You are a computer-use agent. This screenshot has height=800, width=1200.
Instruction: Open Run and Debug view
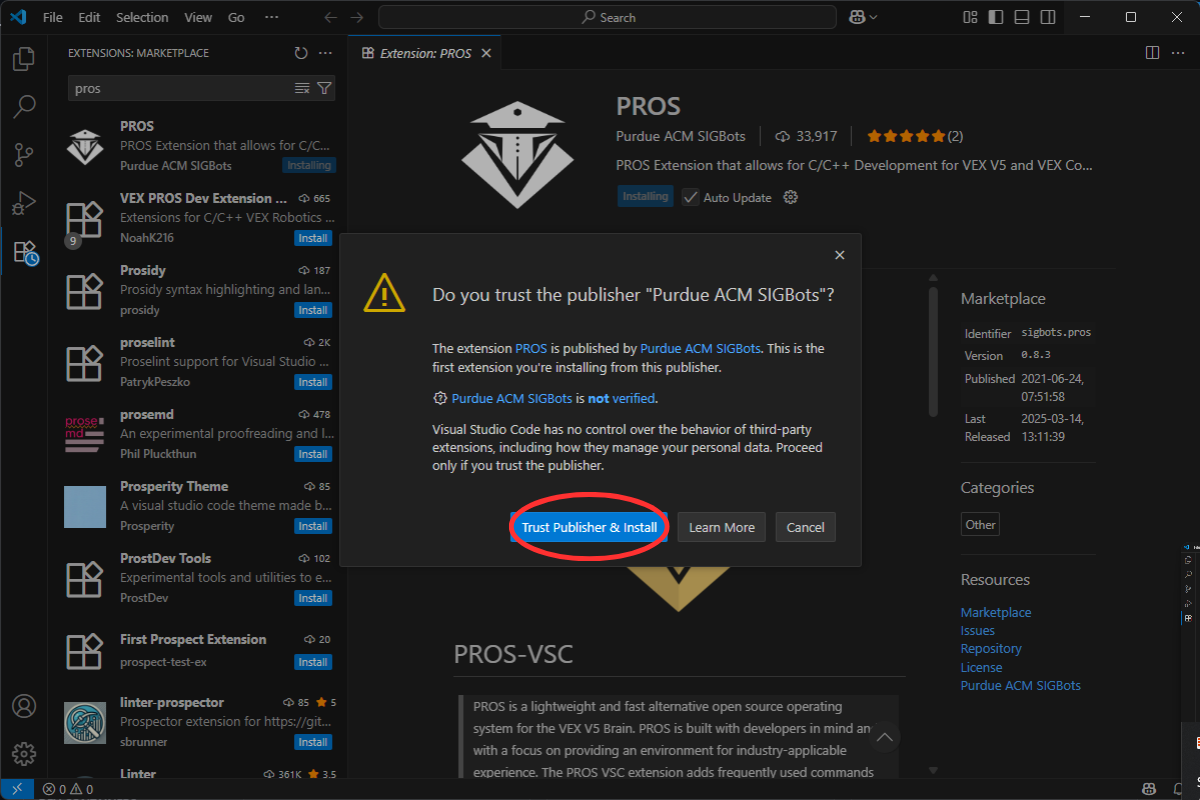click(x=24, y=203)
